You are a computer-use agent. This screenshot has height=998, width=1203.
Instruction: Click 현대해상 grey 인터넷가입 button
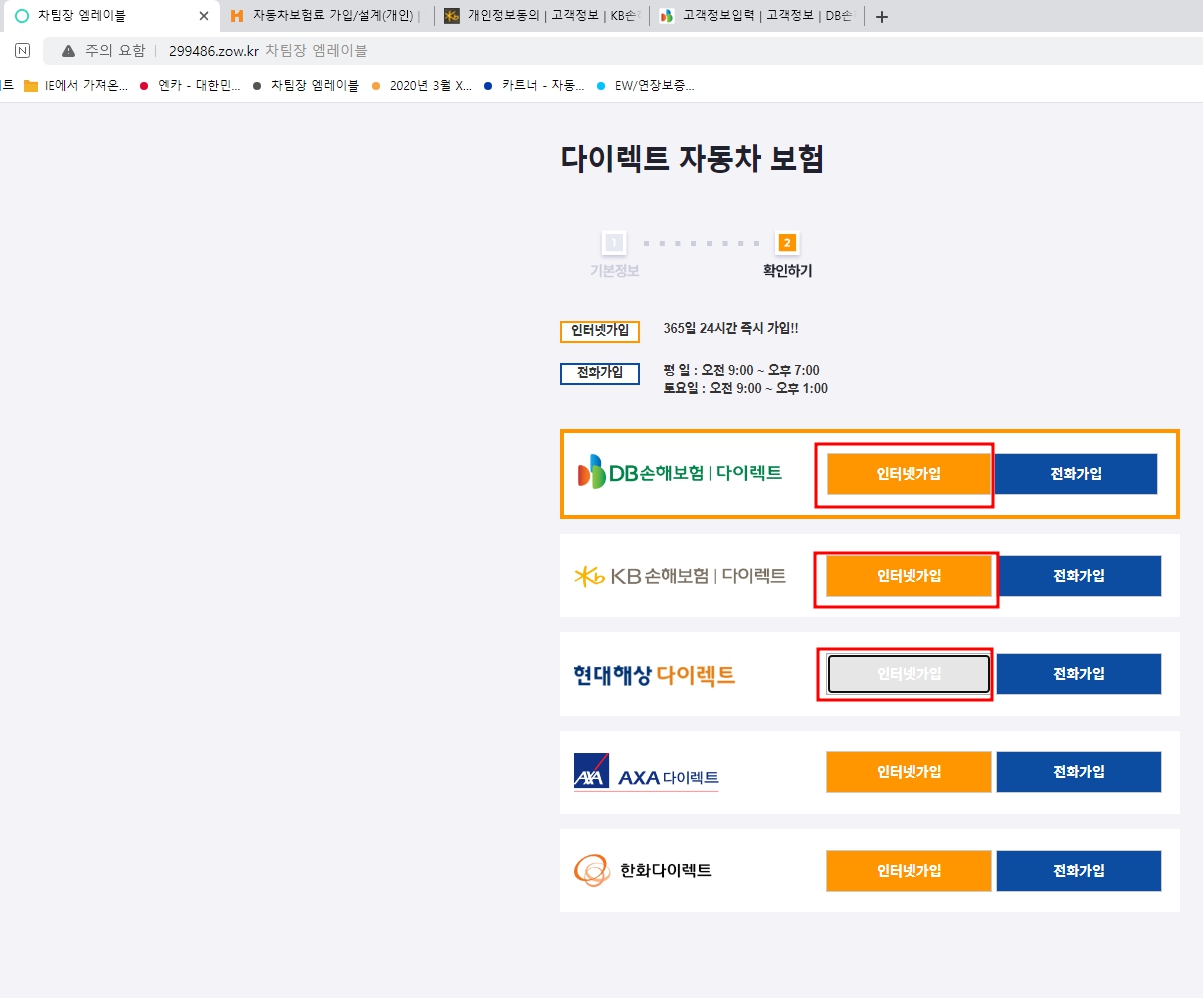tap(909, 674)
